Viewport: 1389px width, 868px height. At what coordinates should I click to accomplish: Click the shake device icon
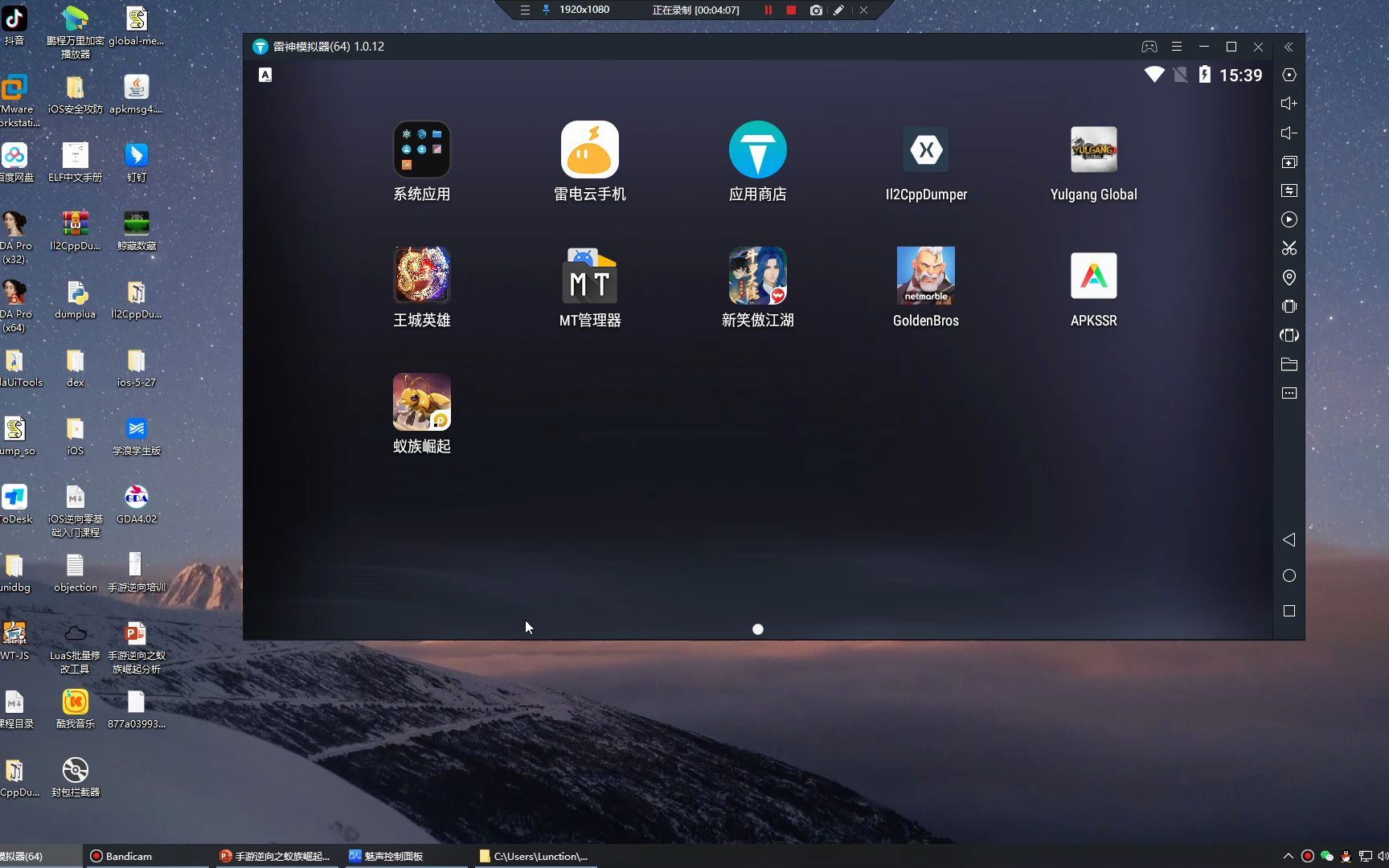click(1289, 306)
